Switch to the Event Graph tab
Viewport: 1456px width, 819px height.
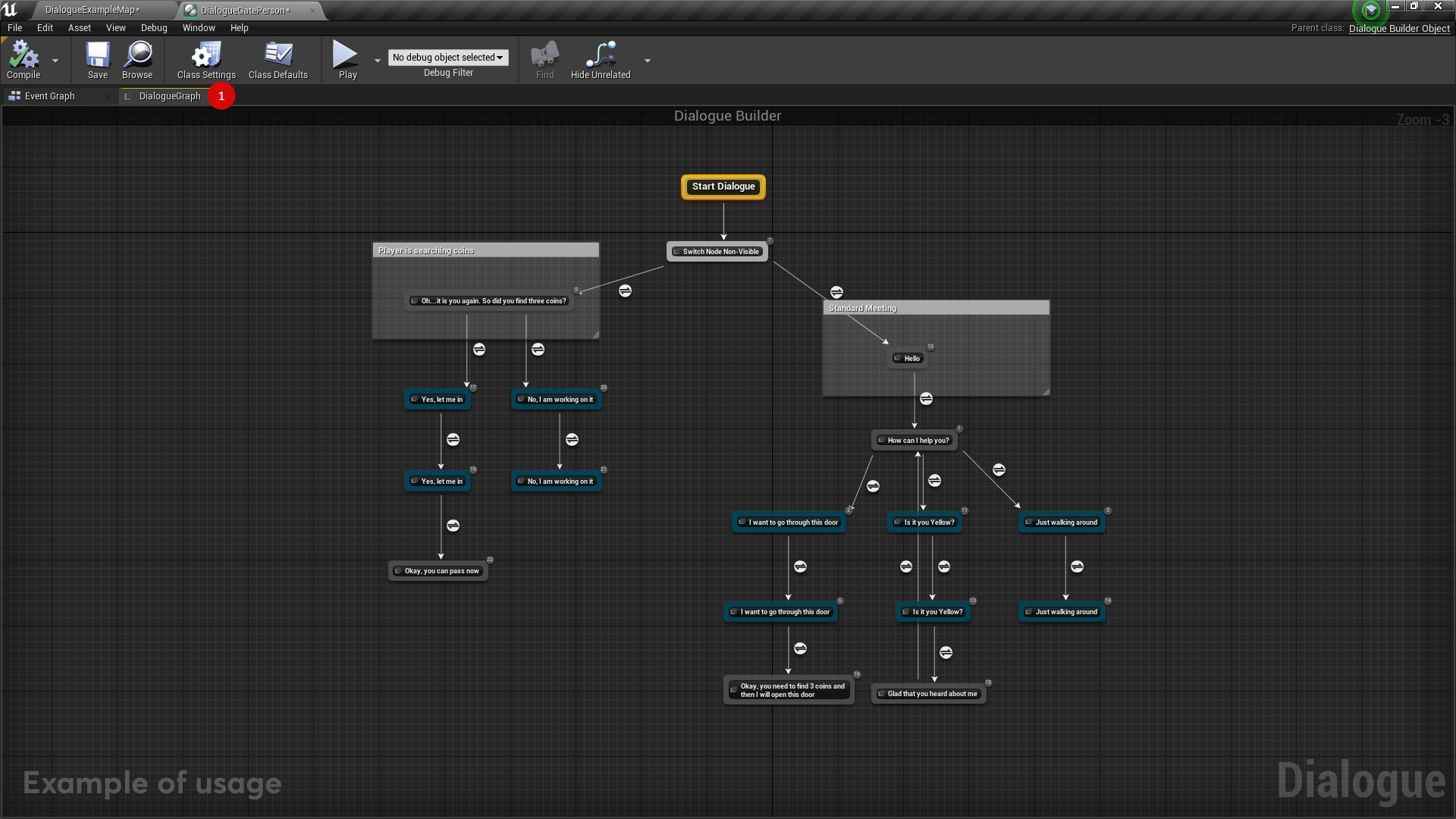pyautogui.click(x=50, y=96)
